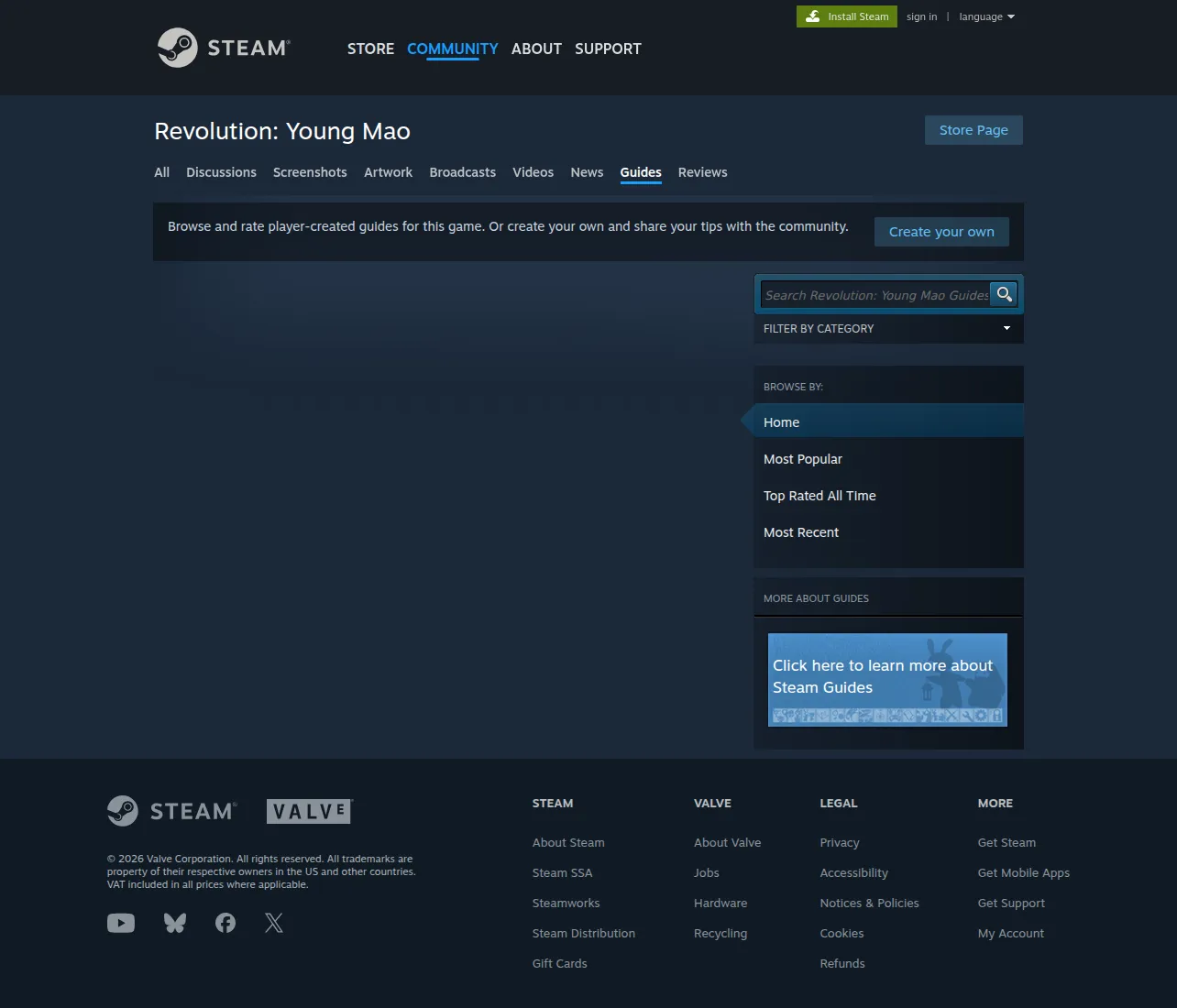This screenshot has width=1177, height=1008.
Task: Open the Store menu
Action: tap(370, 49)
